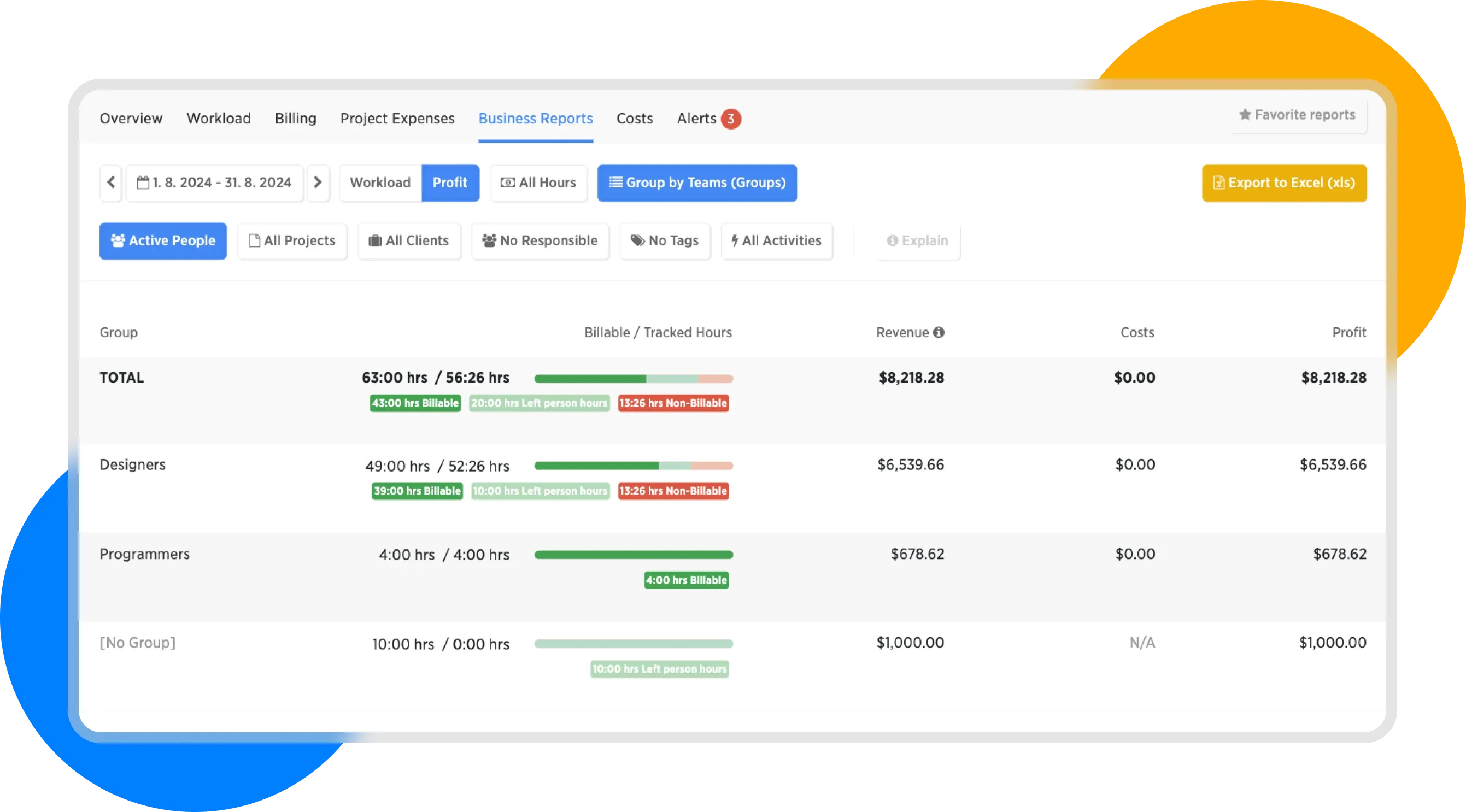Click the Revenue info icon
Screen dimensions: 1466x812
[939, 332]
